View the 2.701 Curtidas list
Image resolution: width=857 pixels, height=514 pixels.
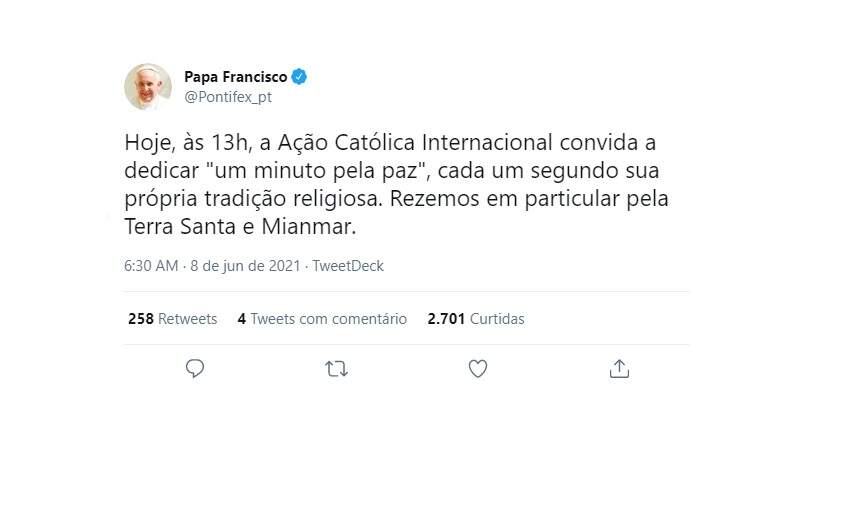point(475,319)
